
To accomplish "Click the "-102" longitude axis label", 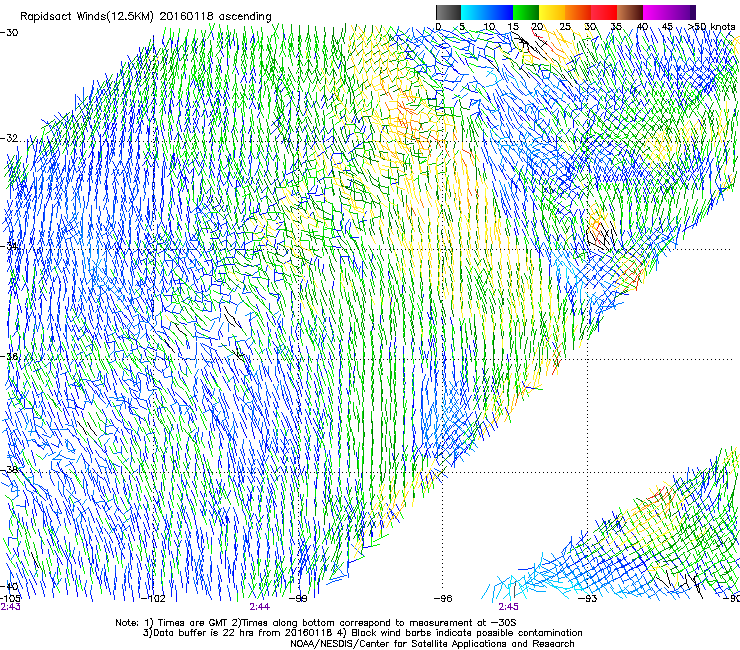I will click(x=153, y=599).
